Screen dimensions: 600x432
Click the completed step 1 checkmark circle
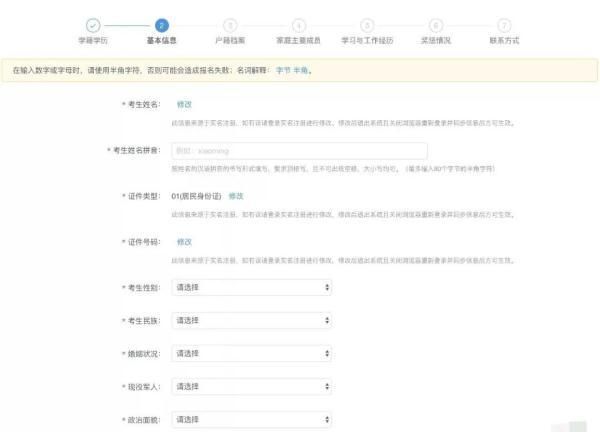(x=93, y=25)
